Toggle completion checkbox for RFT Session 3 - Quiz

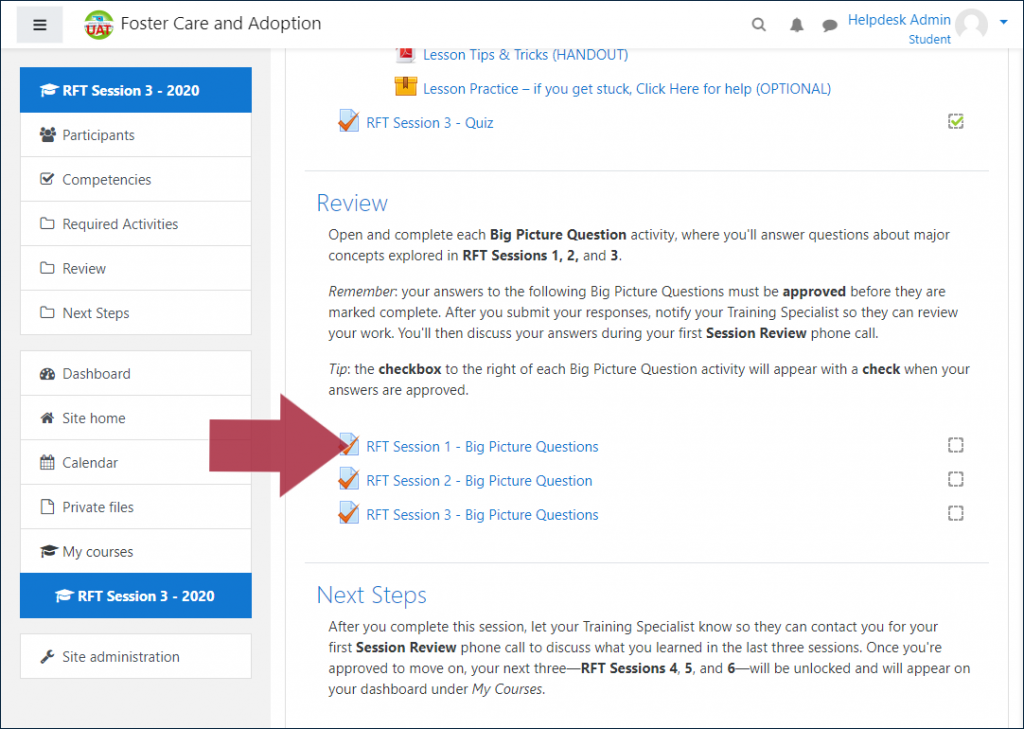[955, 121]
